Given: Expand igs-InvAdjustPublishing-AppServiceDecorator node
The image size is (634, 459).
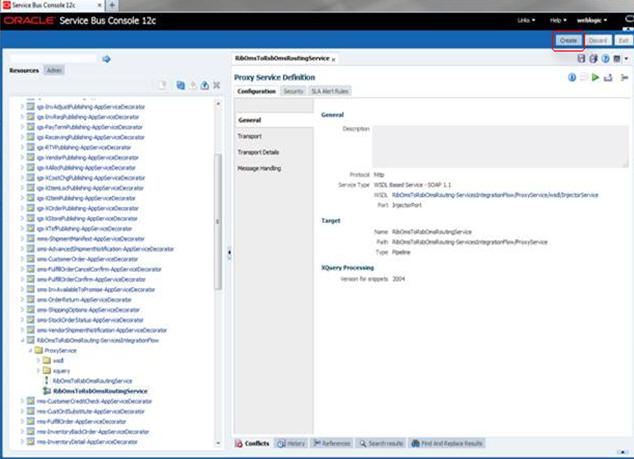Looking at the screenshot, I should (x=22, y=107).
